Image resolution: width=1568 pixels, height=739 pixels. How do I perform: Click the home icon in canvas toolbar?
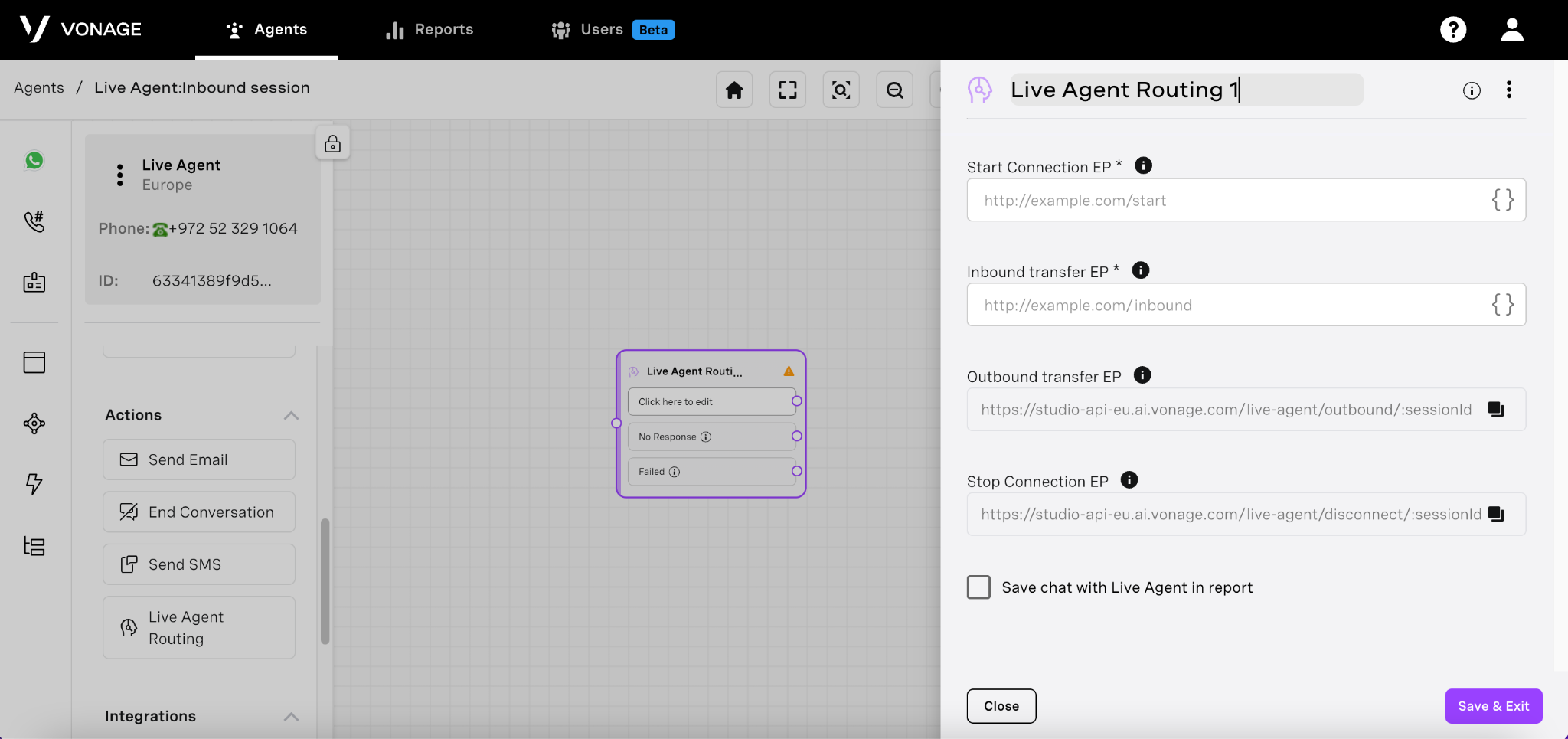(x=734, y=90)
